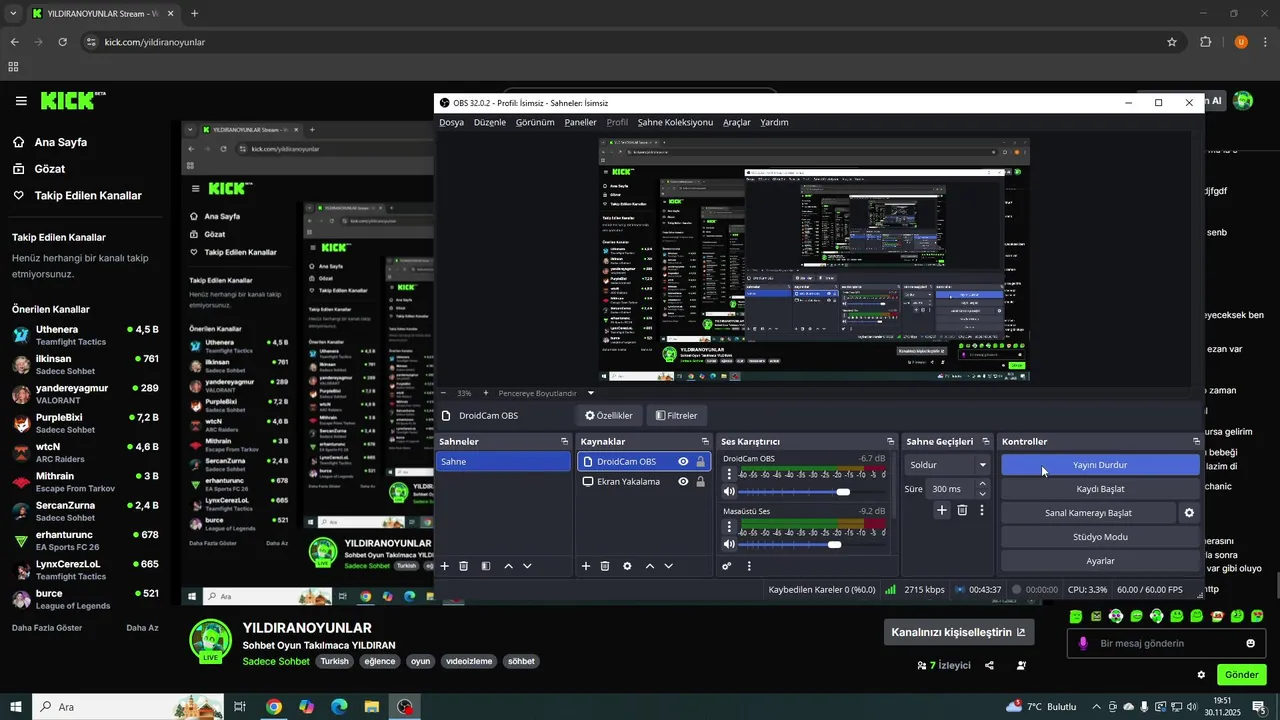This screenshot has width=1280, height=720.
Task: Open Sahne Koleksiyonu menu in OBS
Action: (x=675, y=122)
